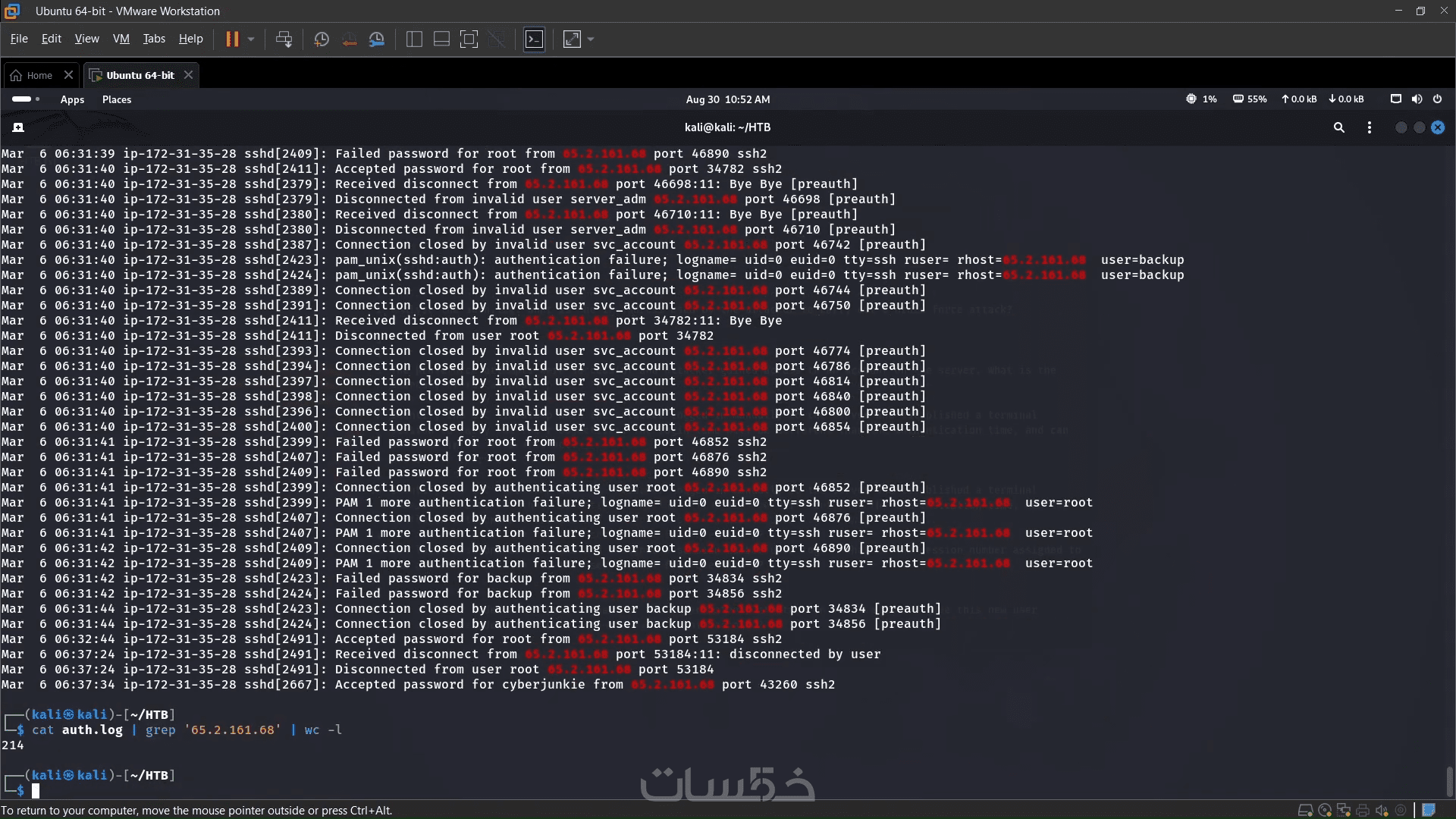Open the terminal three-dot menu
1456x819 pixels.
coord(1370,127)
